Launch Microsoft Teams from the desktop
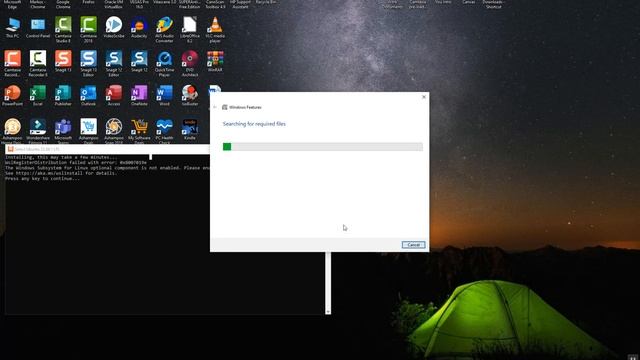This screenshot has height=360, width=640. pyautogui.click(x=63, y=131)
